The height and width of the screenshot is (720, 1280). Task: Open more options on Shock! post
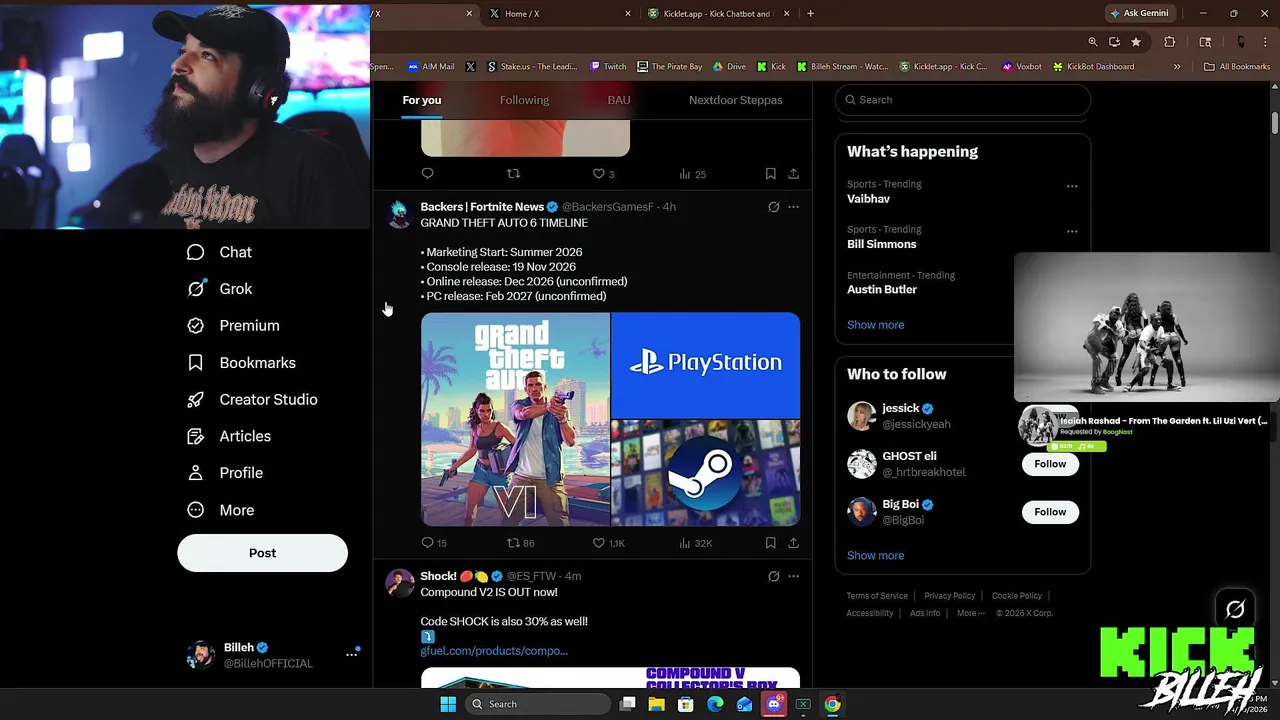pyautogui.click(x=793, y=576)
